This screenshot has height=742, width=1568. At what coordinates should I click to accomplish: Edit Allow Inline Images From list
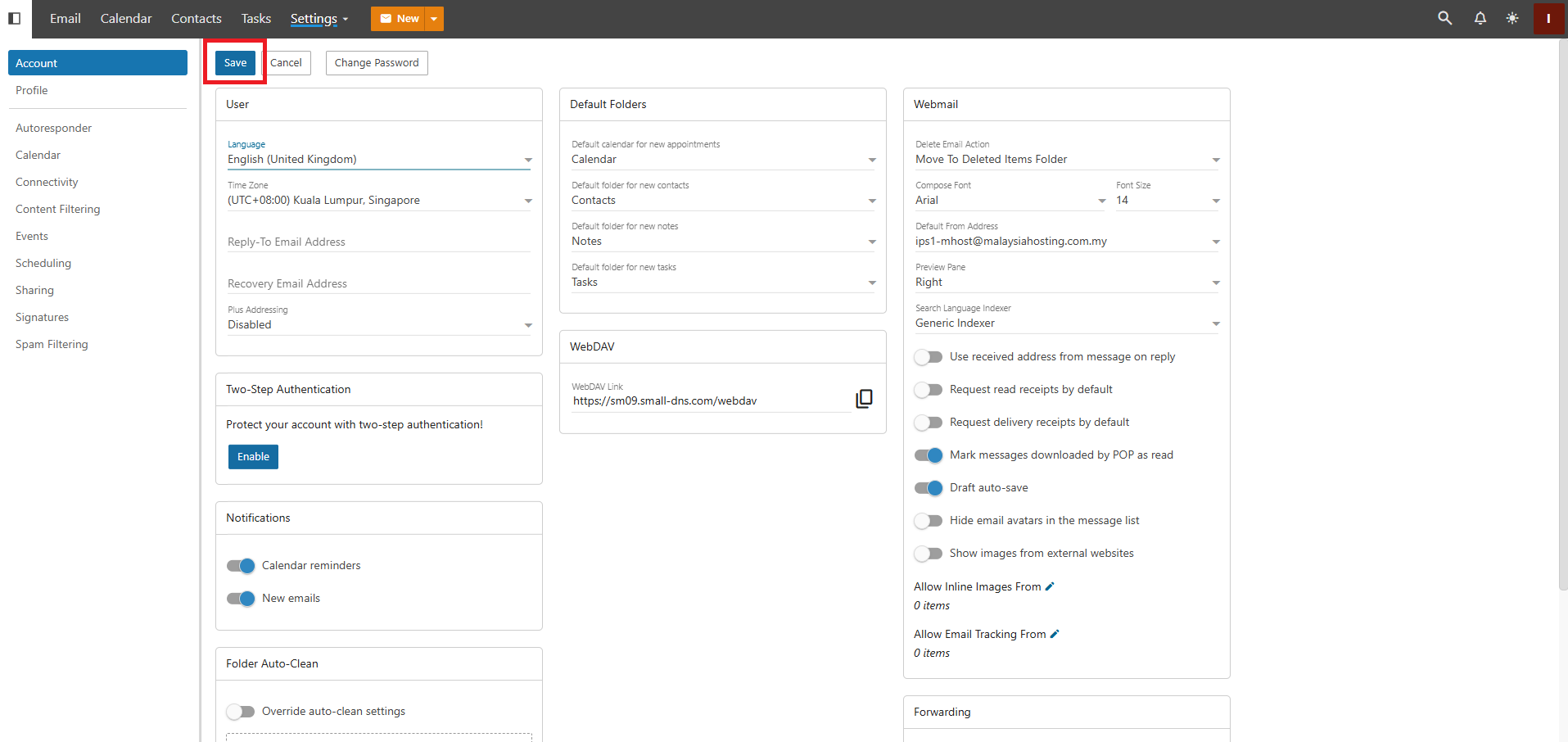click(x=1050, y=586)
